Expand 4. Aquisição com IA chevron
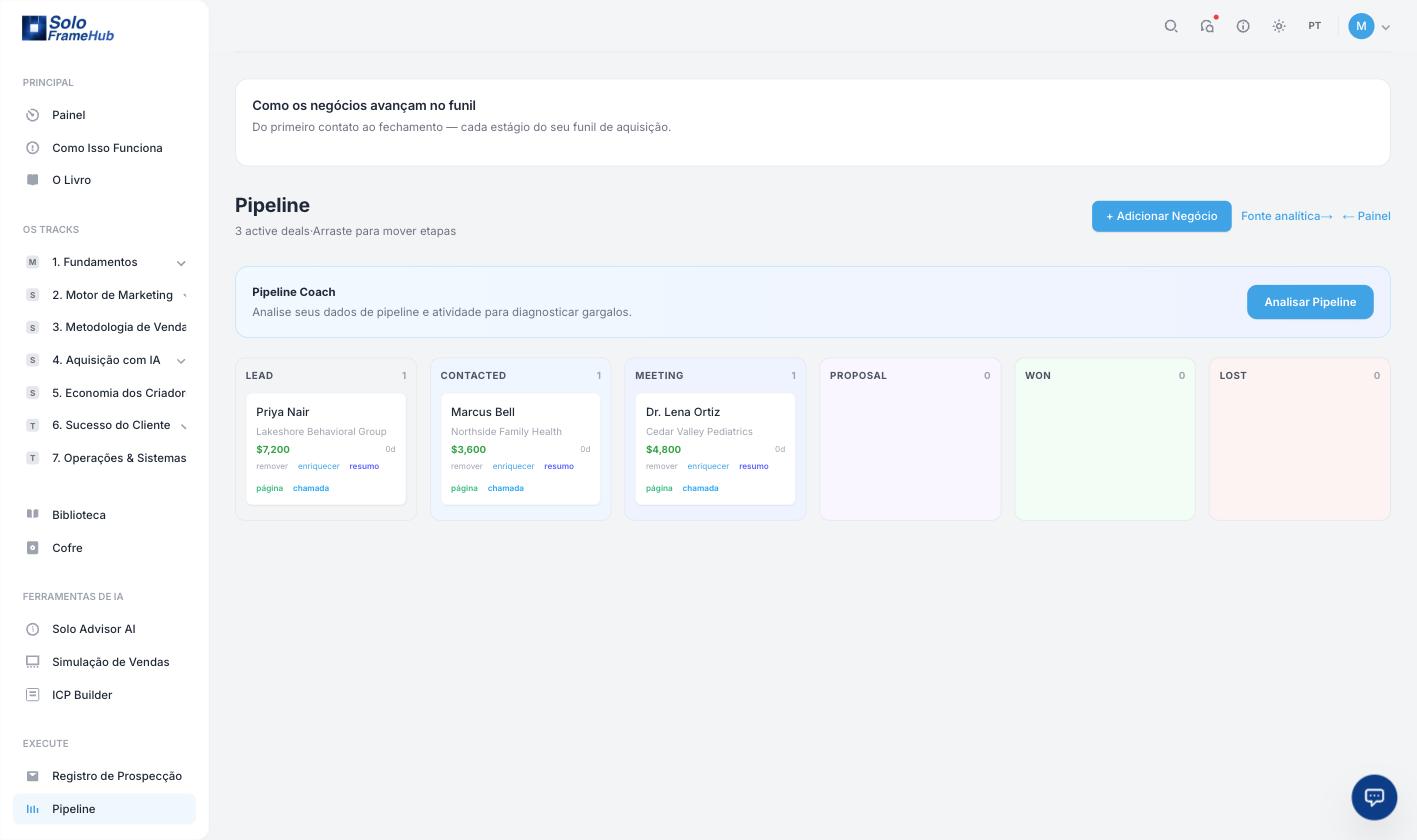The image size is (1417, 840). point(181,360)
